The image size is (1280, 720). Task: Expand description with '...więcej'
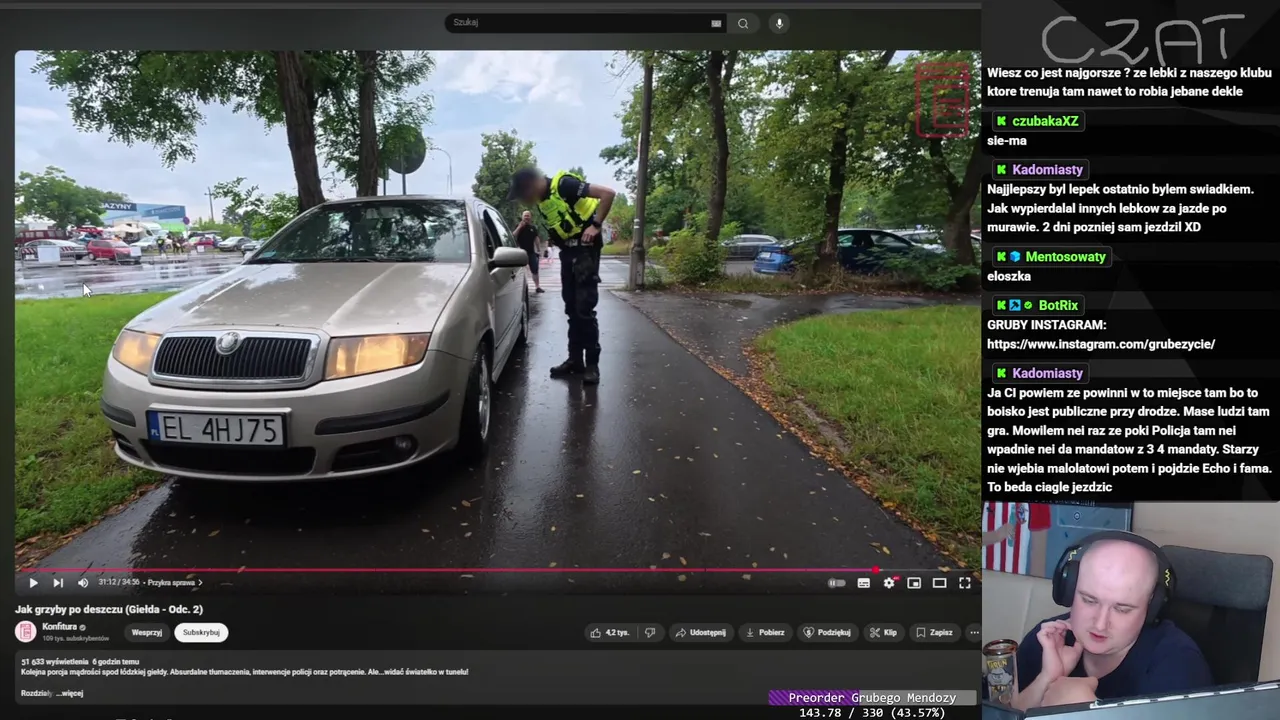point(69,693)
